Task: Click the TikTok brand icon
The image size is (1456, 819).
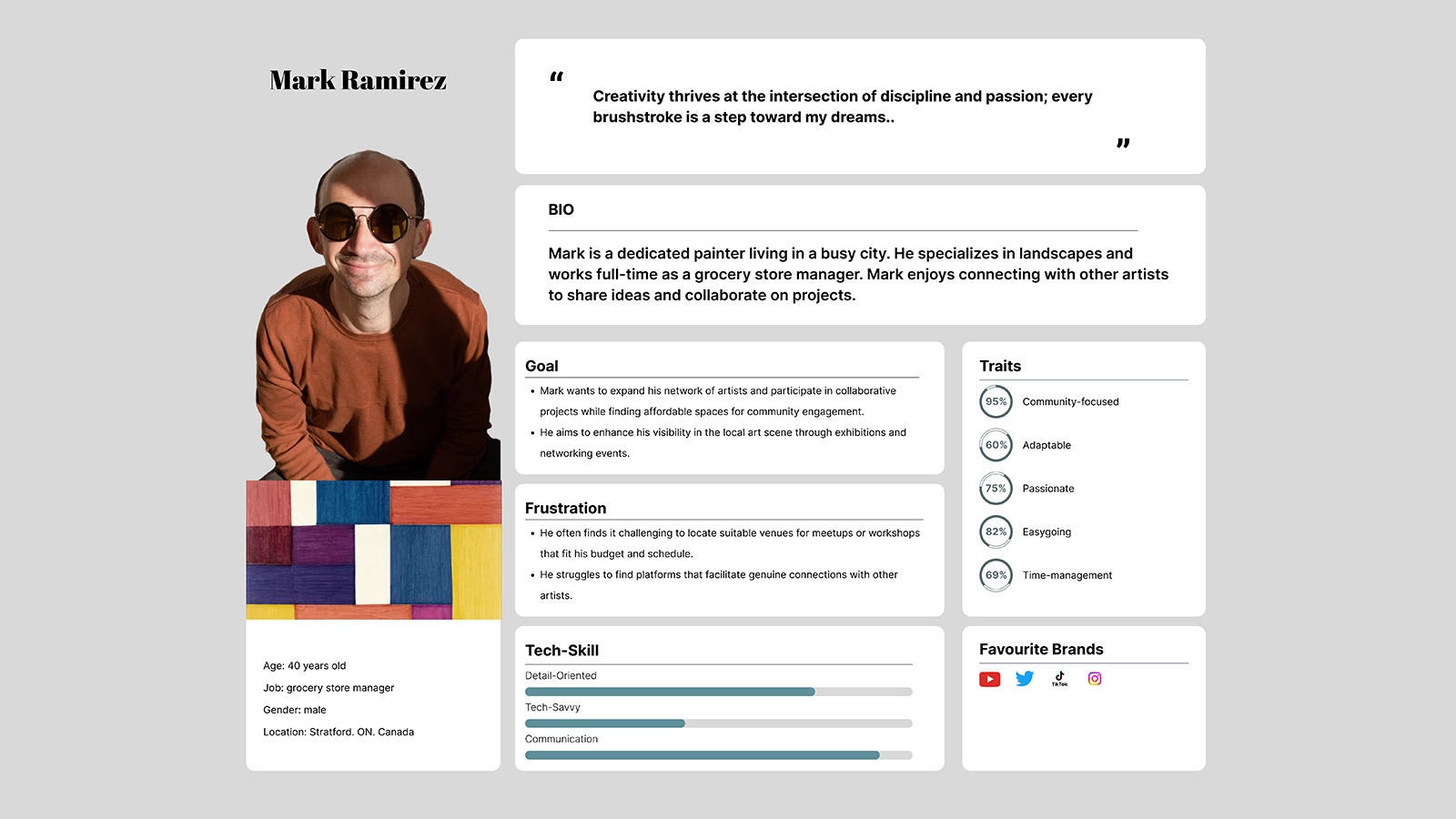Action: tap(1059, 679)
